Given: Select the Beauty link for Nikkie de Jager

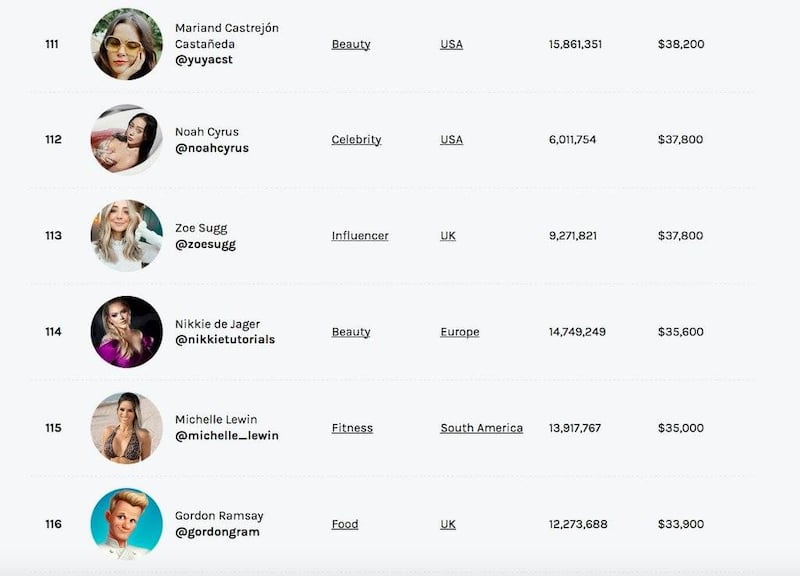Looking at the screenshot, I should [351, 332].
